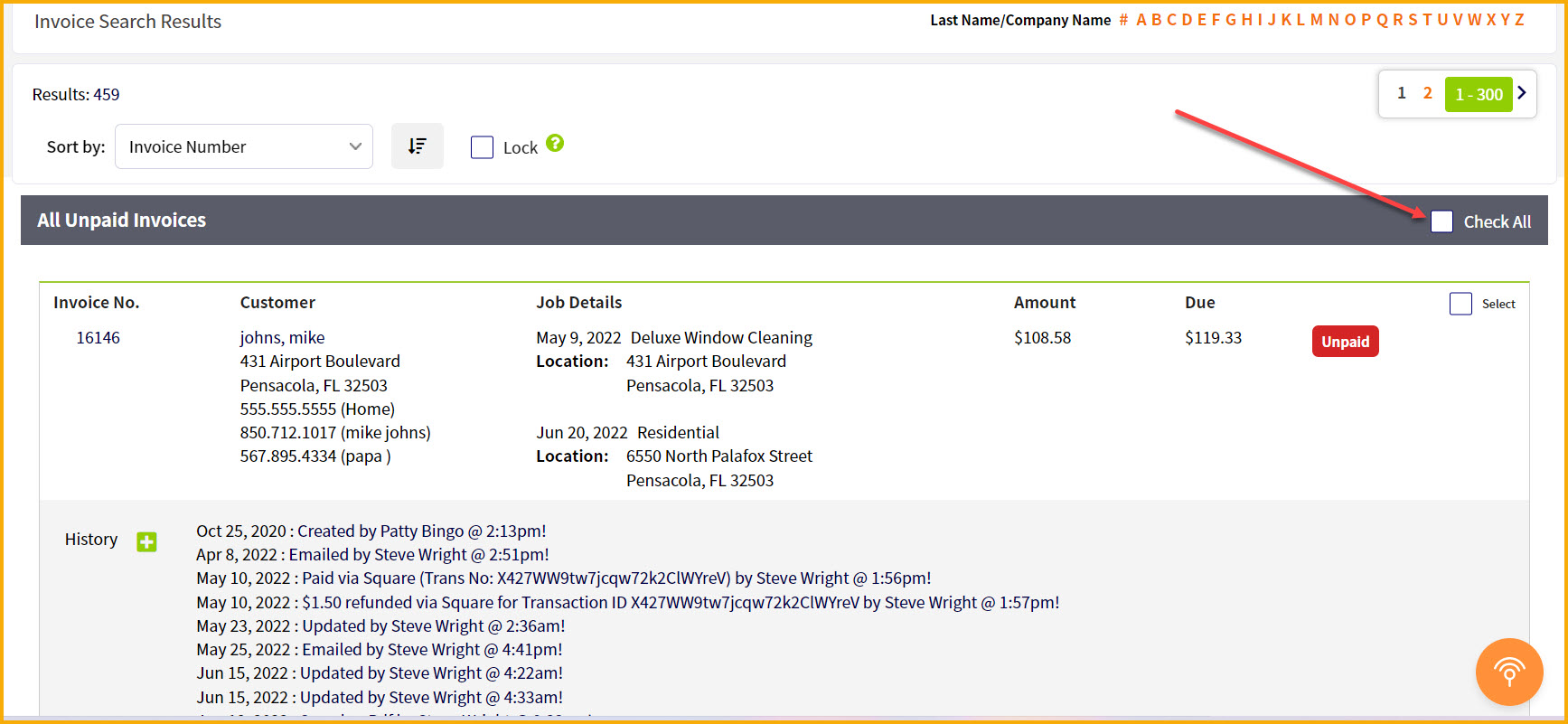Open the Lock help question mark icon
The height and width of the screenshot is (724, 1568).
555,143
